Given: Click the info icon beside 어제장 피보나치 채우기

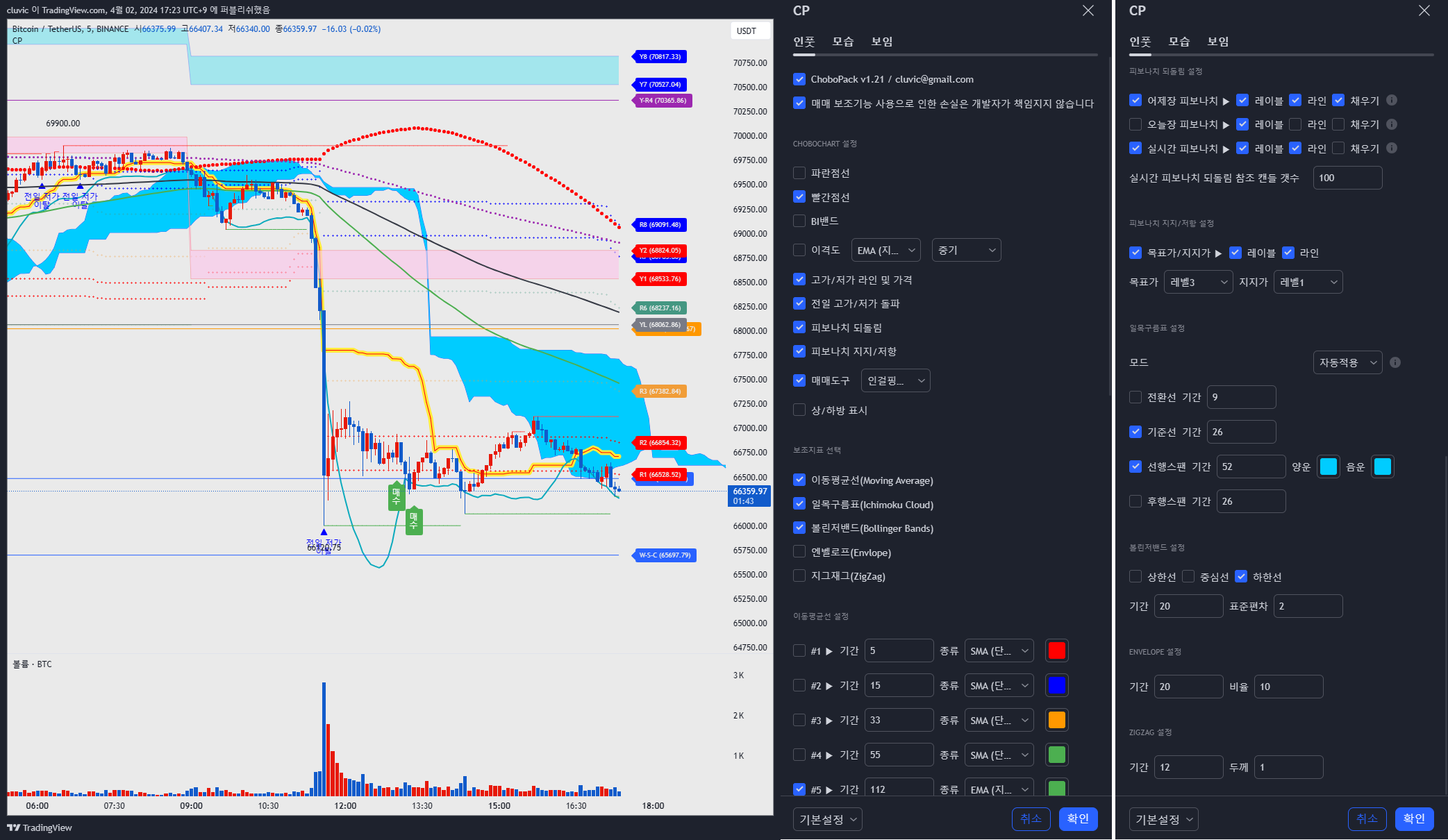Looking at the screenshot, I should click(1392, 101).
